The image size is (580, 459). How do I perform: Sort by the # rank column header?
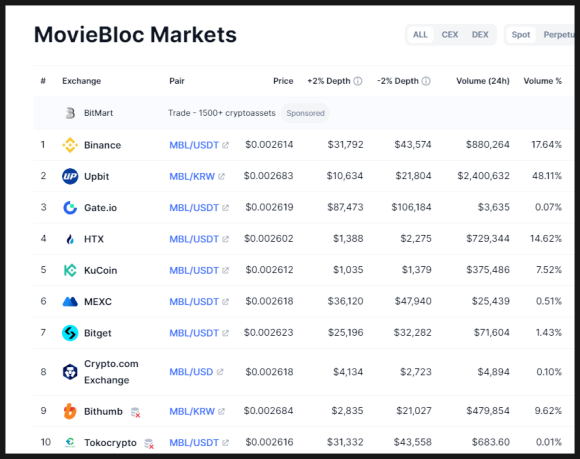pos(43,81)
